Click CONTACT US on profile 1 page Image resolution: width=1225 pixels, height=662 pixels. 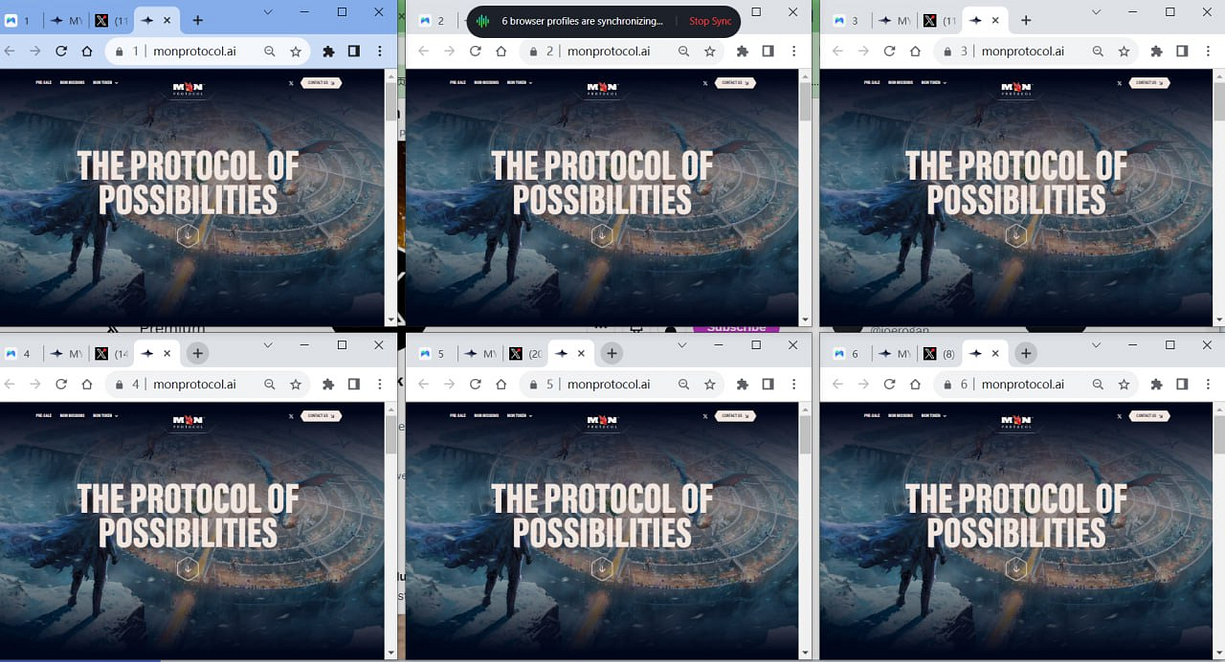coord(321,83)
